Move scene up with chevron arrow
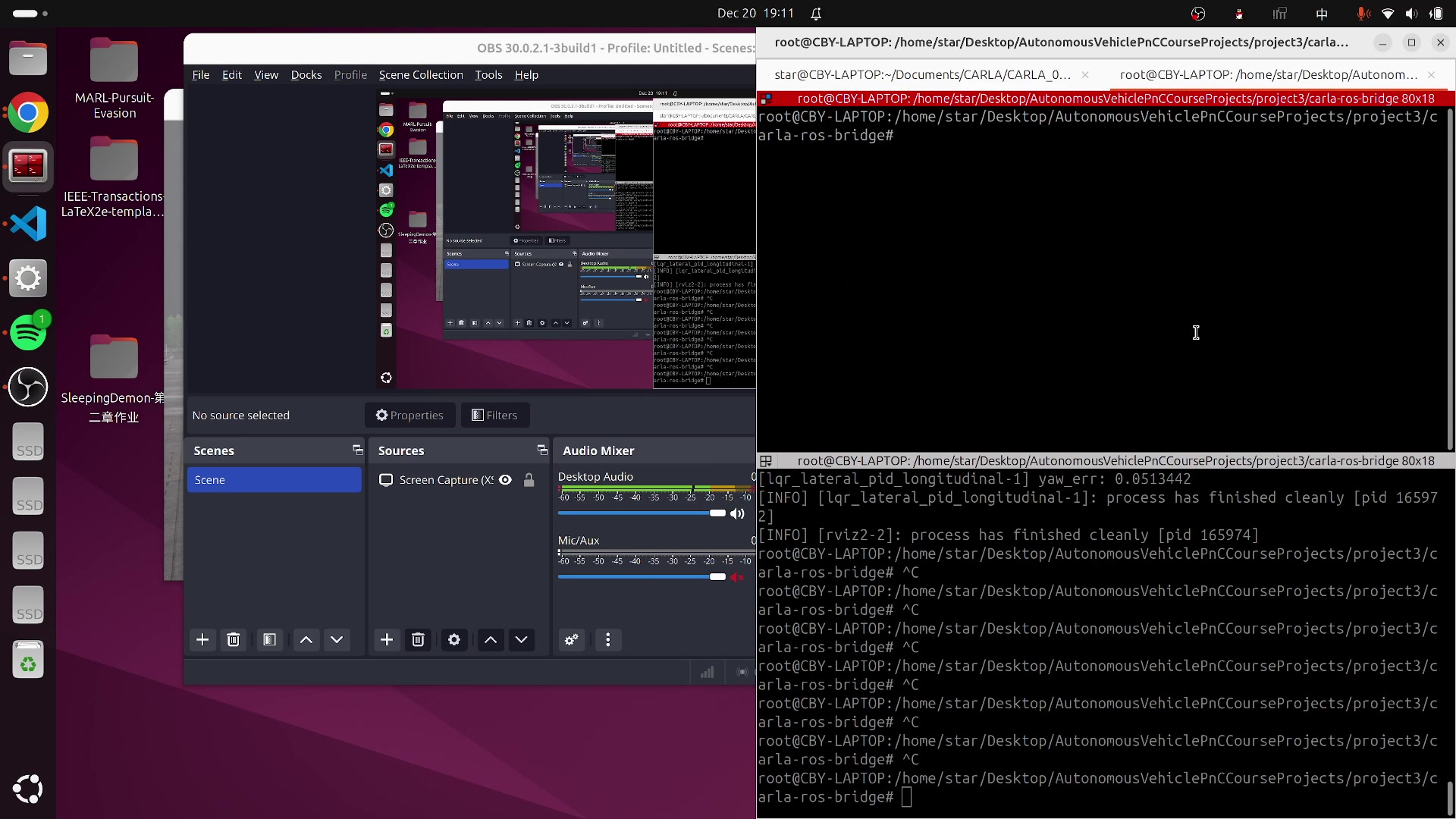1456x819 pixels. [x=306, y=640]
